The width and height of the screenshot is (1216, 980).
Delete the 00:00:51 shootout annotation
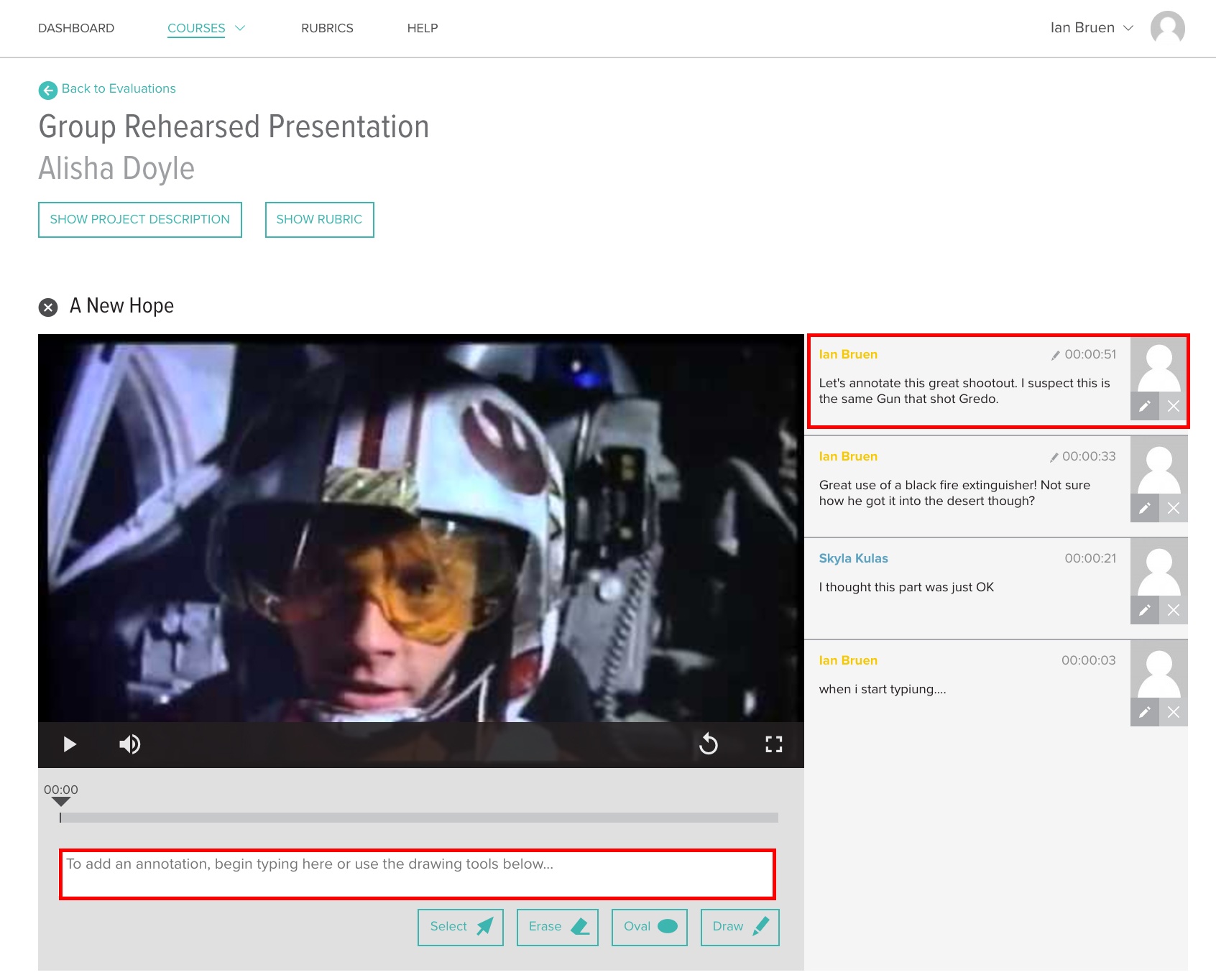pyautogui.click(x=1174, y=406)
